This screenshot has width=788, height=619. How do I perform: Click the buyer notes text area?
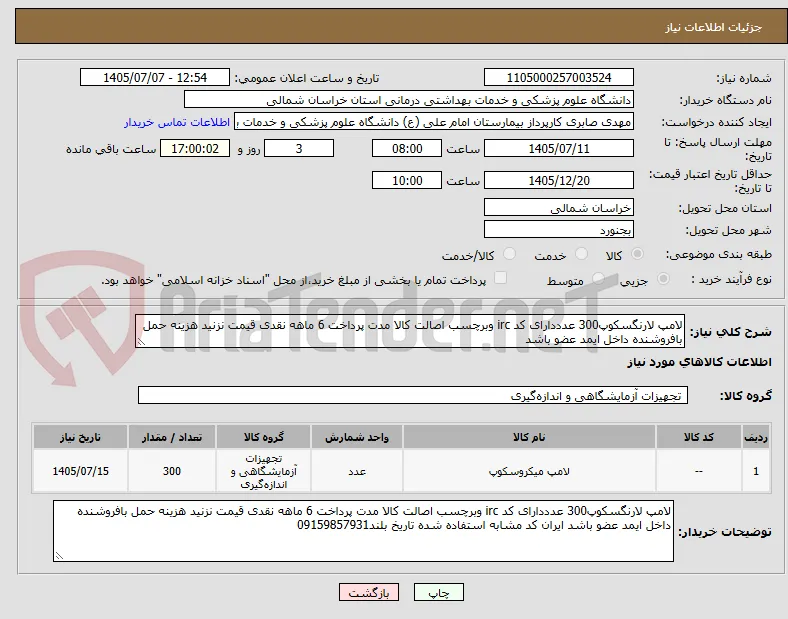tap(363, 531)
